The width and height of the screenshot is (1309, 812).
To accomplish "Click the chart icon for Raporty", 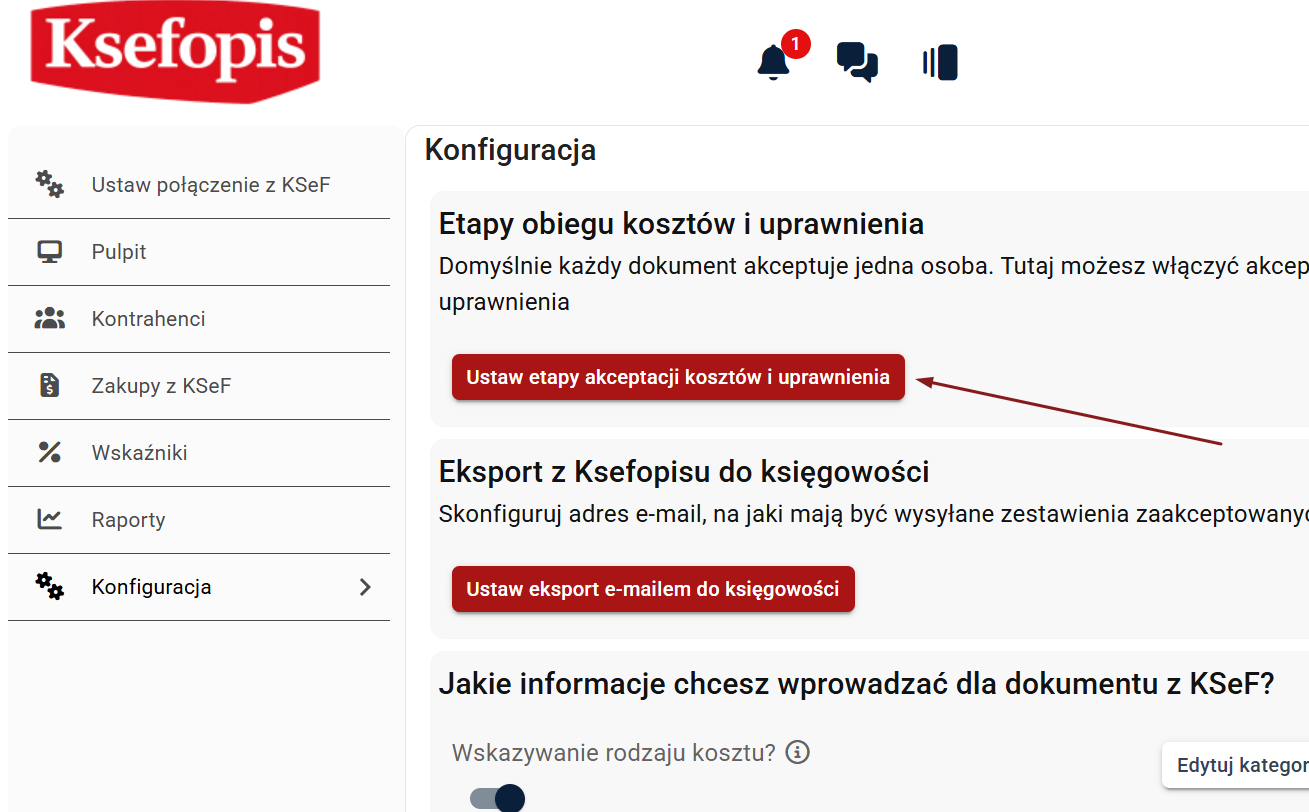I will click(x=49, y=520).
